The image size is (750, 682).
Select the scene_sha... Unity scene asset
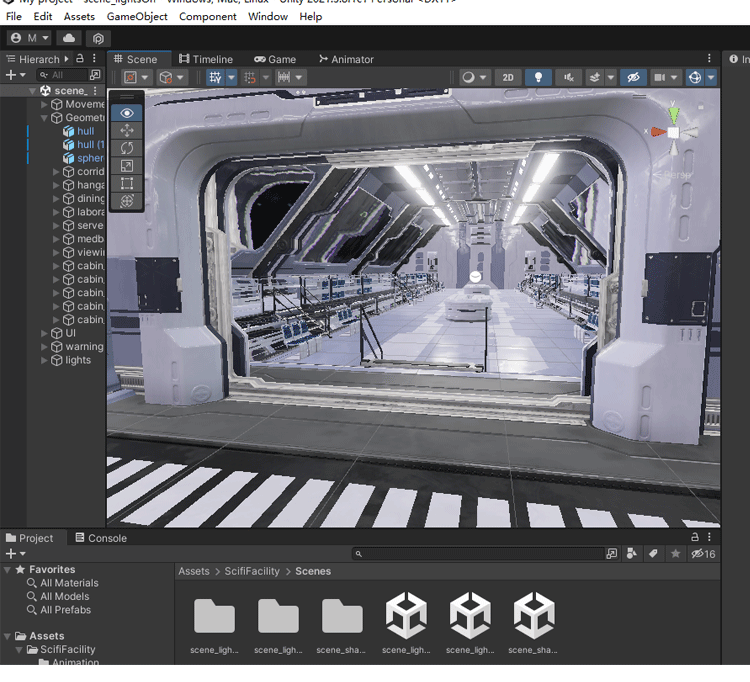[x=533, y=616]
